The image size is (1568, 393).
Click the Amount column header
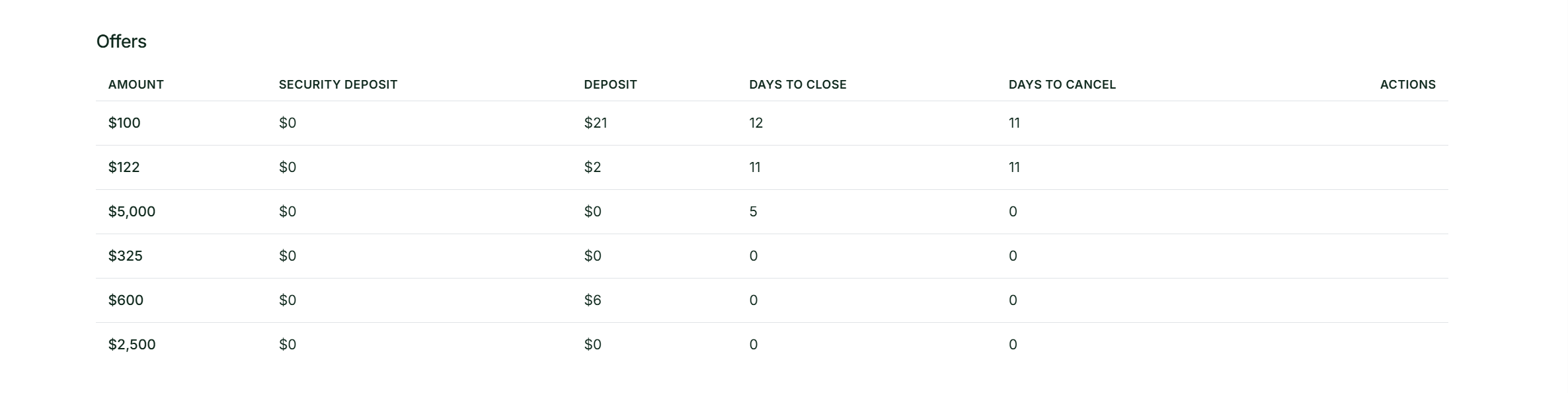point(136,85)
